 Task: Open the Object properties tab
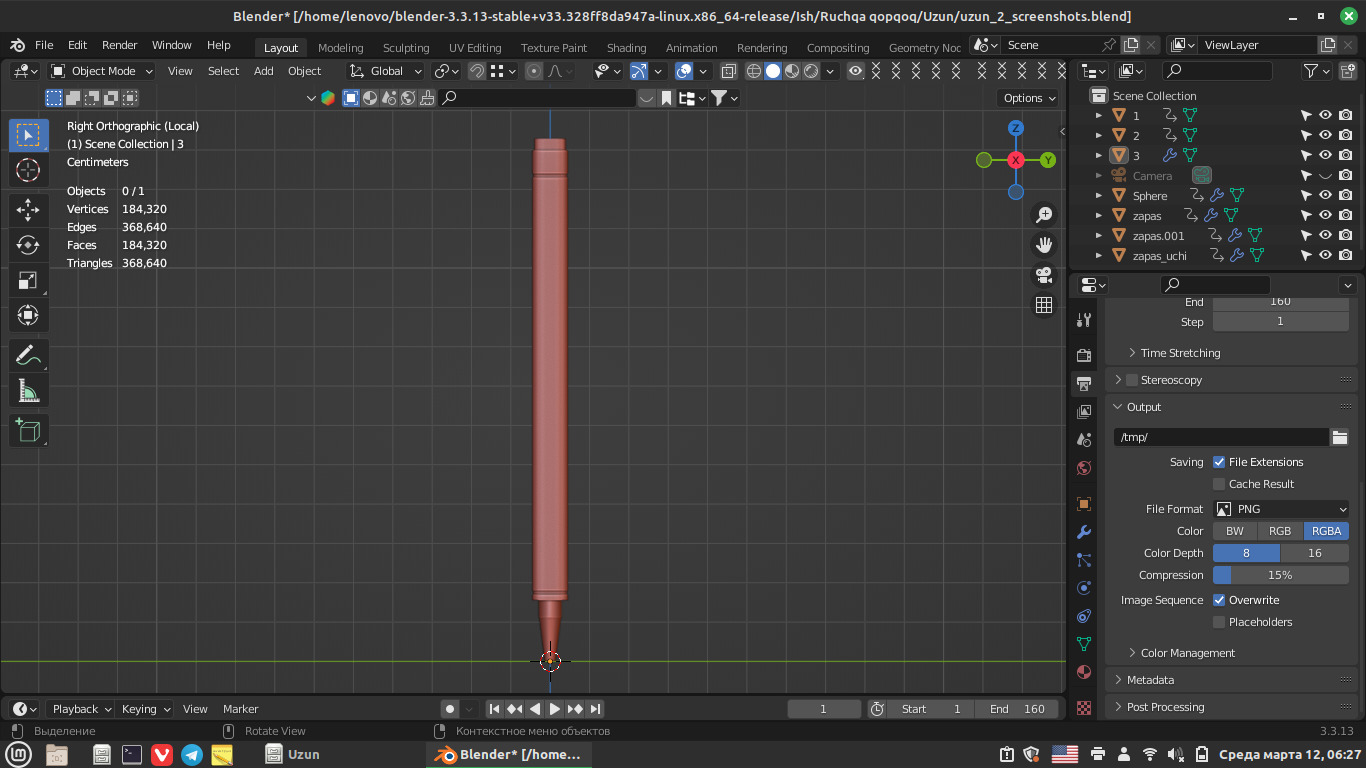point(1084,504)
